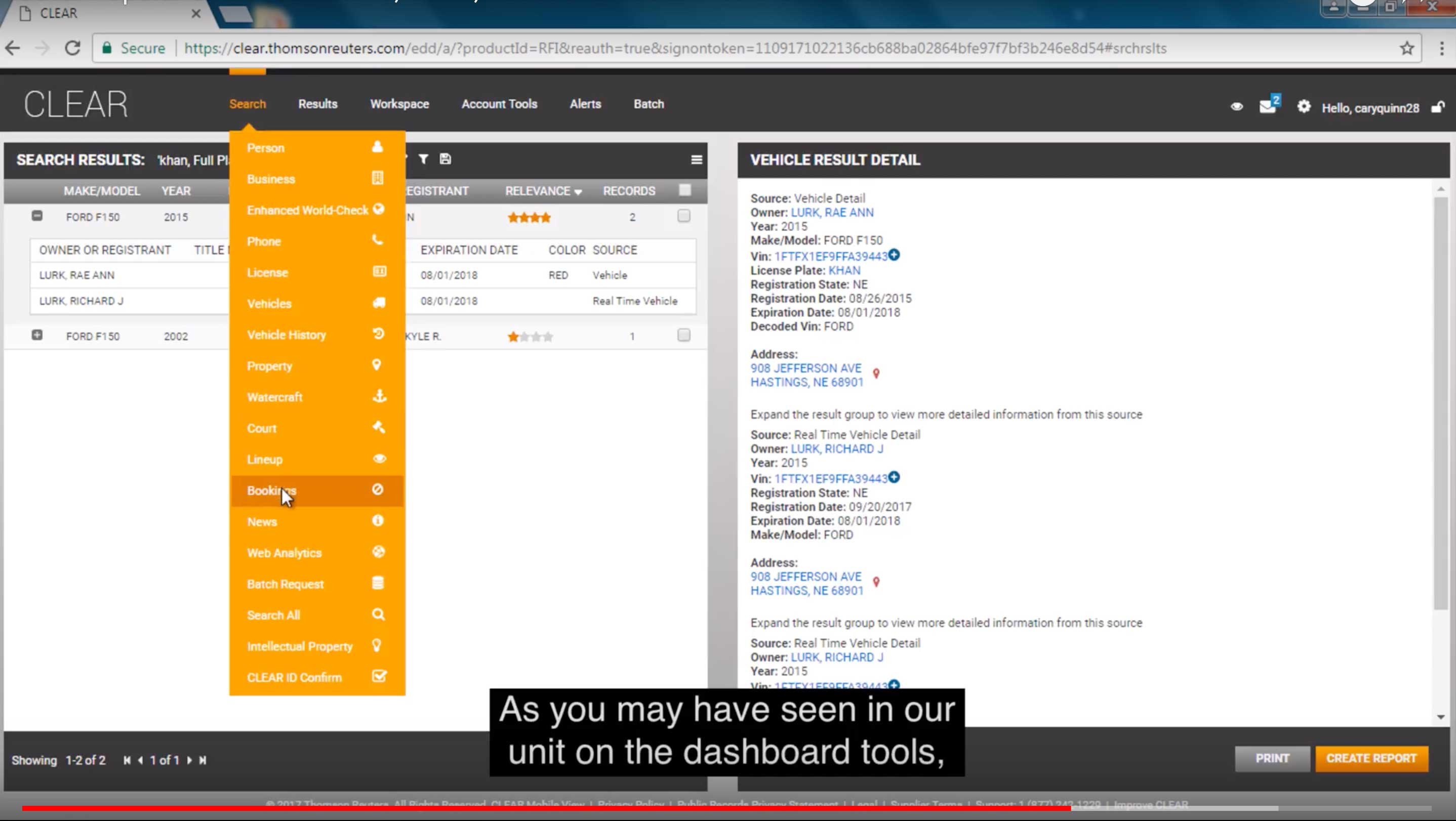Check the 2002 Ford F150 row checkbox

click(x=683, y=336)
